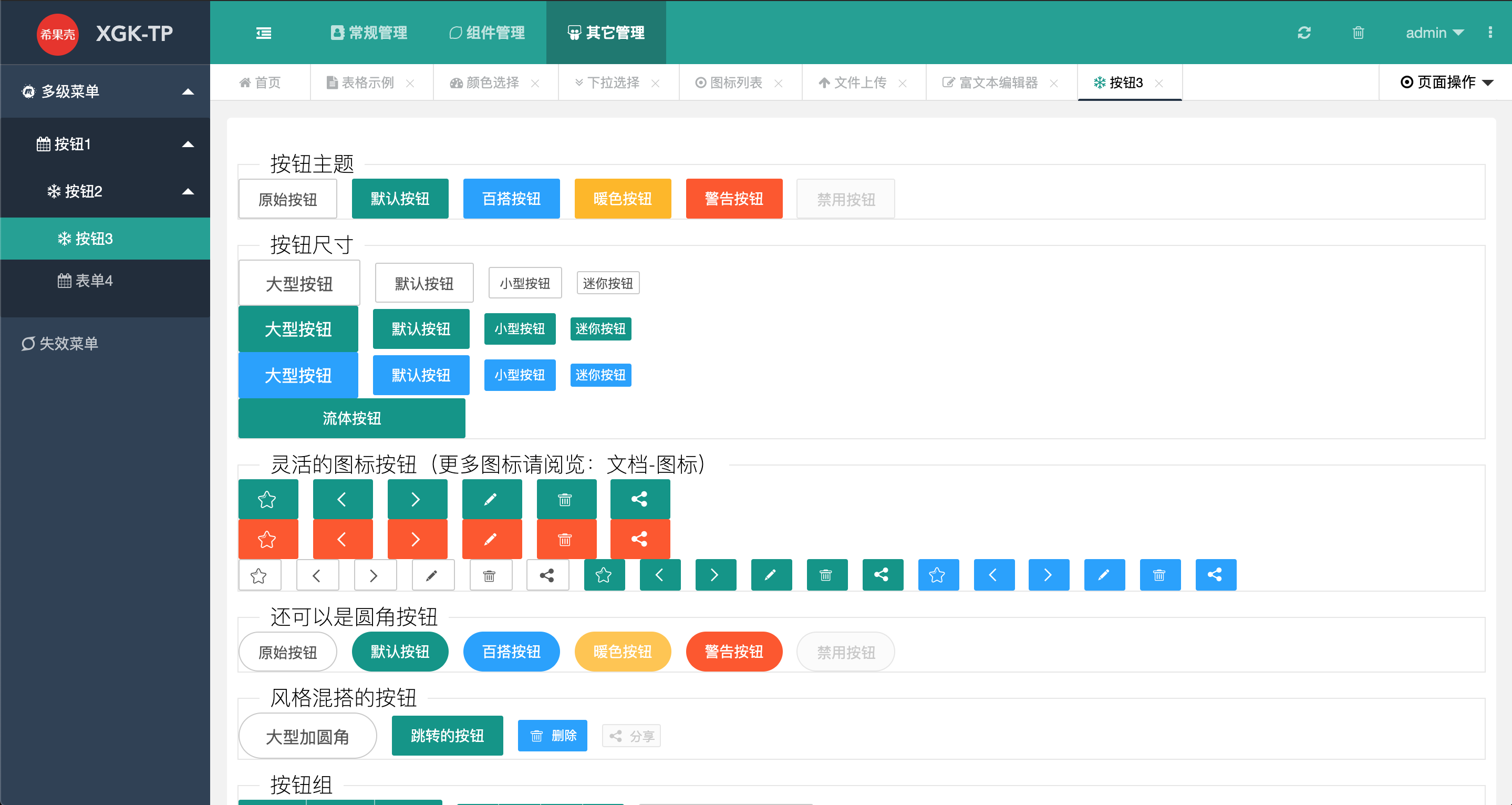
Task: Switch to the 颜色选择 tab
Action: click(492, 83)
